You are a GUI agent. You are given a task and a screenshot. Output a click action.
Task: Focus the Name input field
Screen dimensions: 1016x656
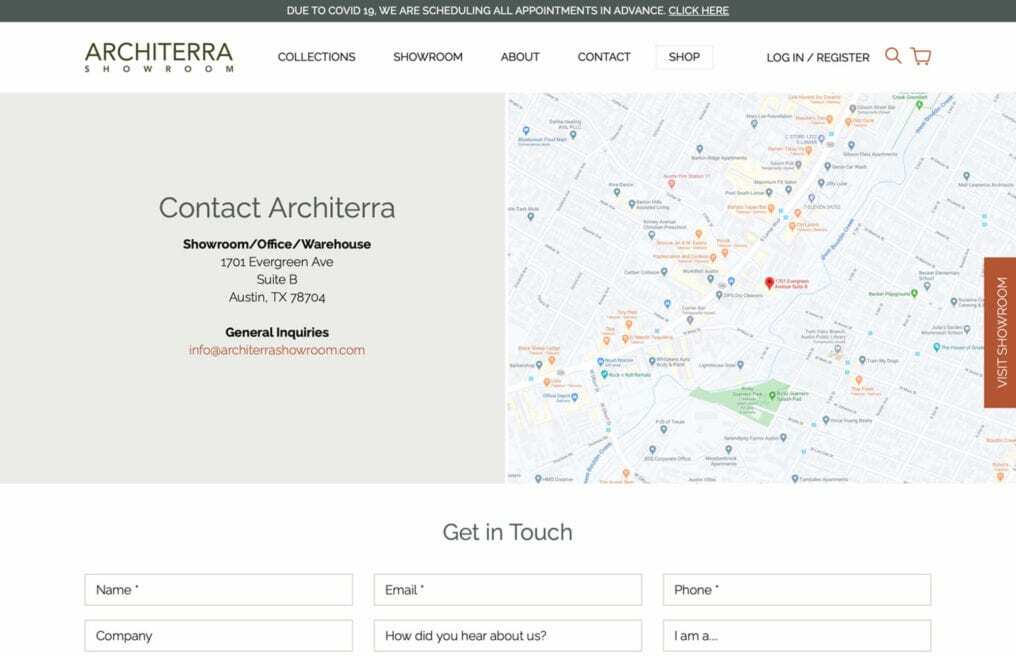(218, 590)
